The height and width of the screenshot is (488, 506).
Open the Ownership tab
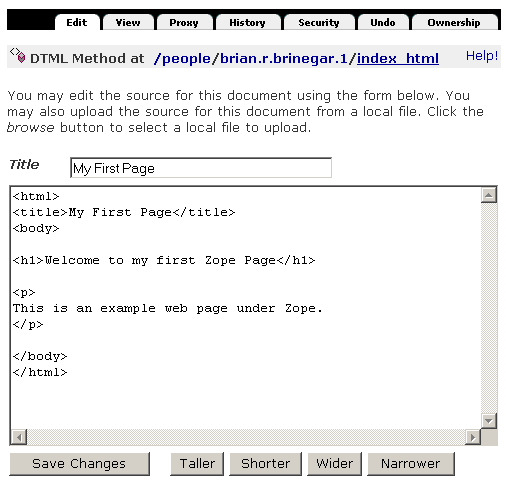point(454,22)
